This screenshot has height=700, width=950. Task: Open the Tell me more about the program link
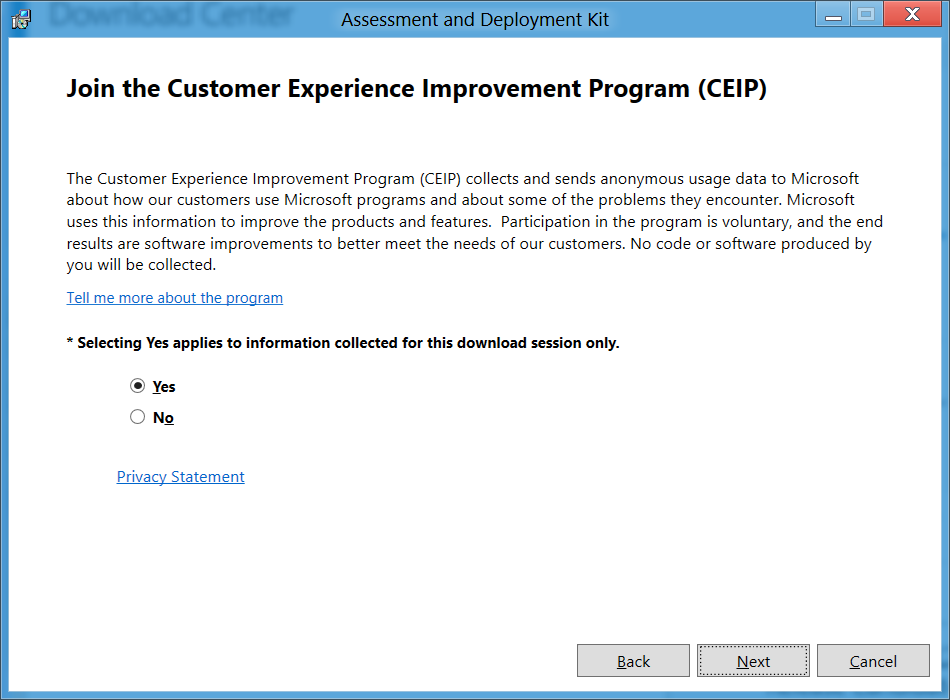[x=175, y=298]
